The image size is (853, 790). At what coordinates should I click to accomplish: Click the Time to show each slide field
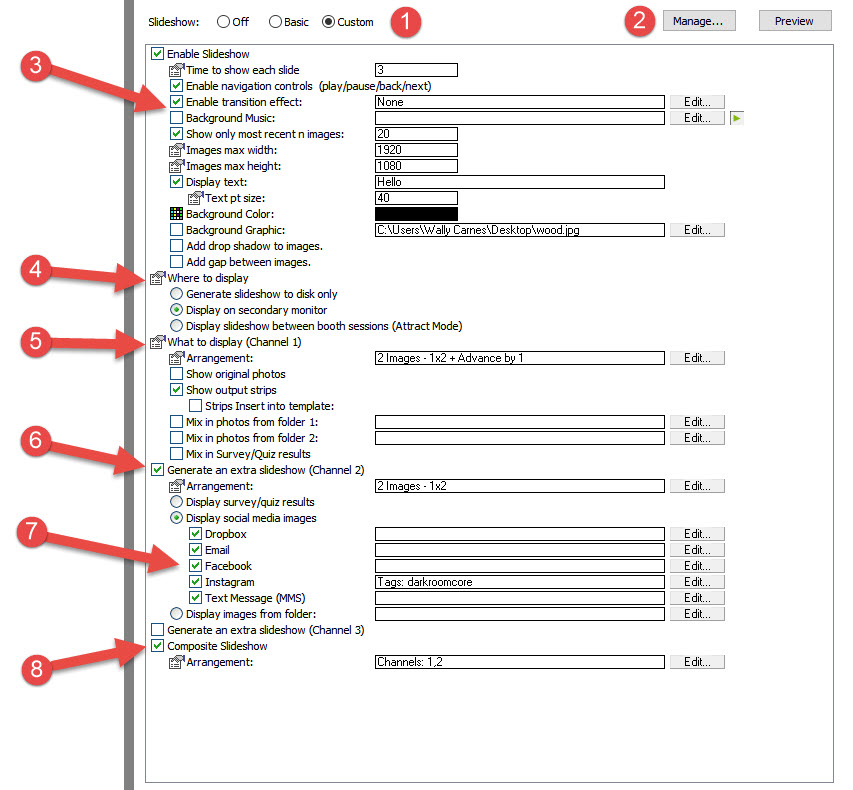(416, 70)
